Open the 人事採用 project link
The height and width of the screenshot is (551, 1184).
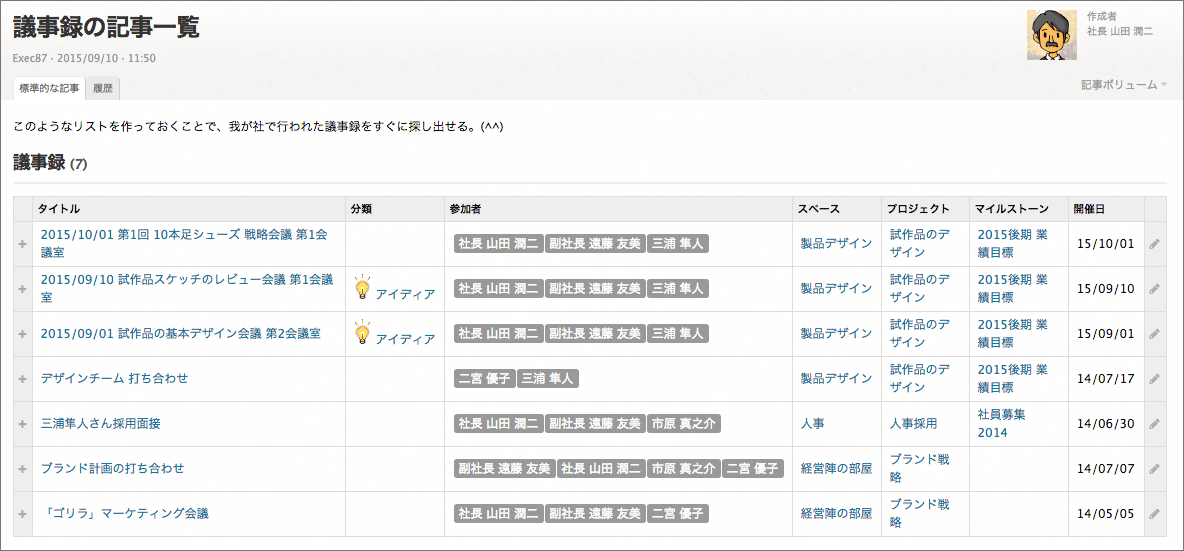pyautogui.click(x=914, y=423)
